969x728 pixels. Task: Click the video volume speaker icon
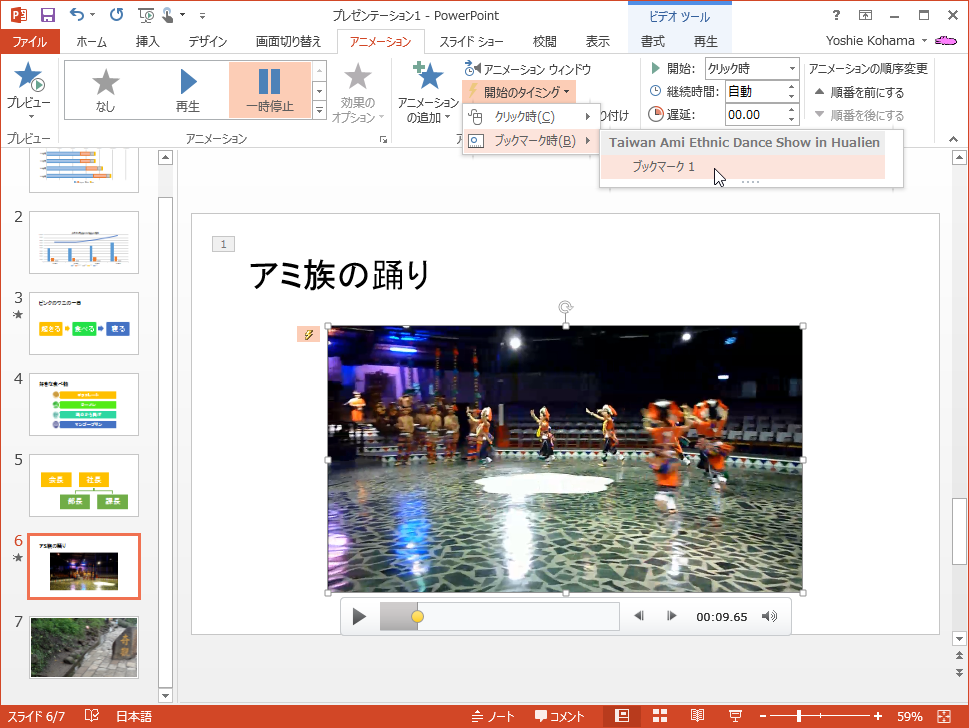(x=769, y=616)
